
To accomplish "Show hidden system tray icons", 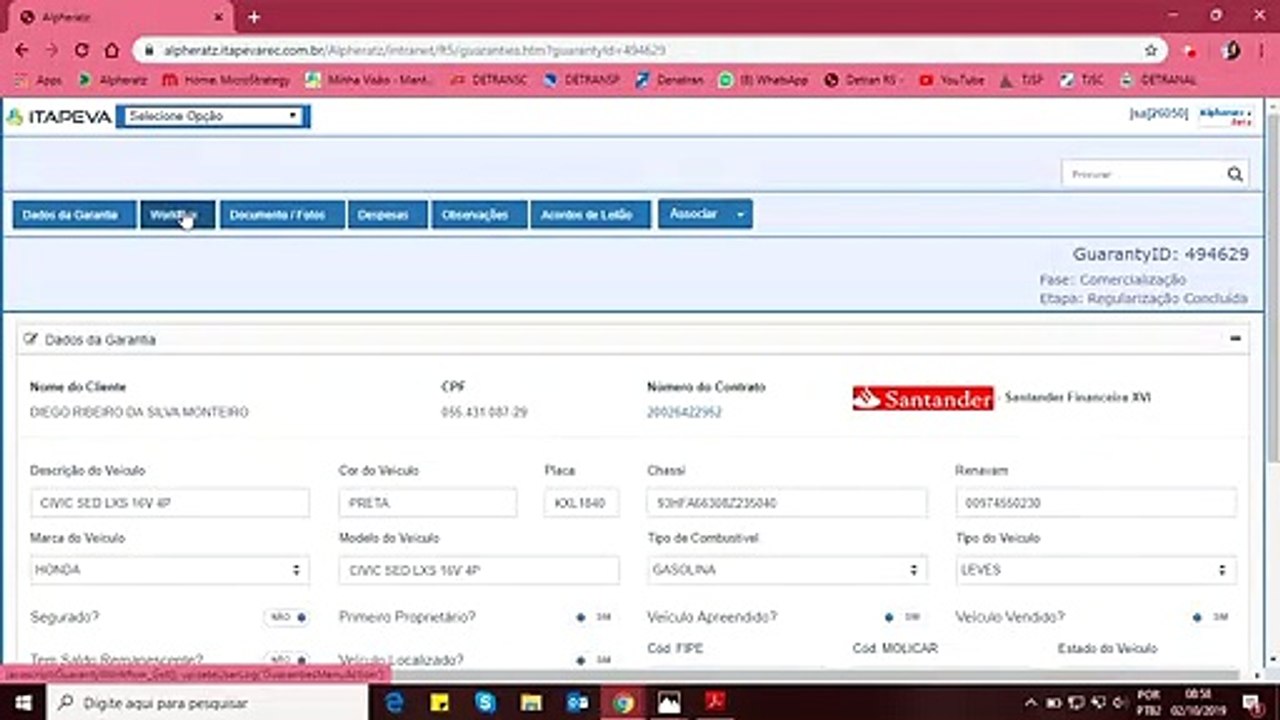I will [1031, 703].
